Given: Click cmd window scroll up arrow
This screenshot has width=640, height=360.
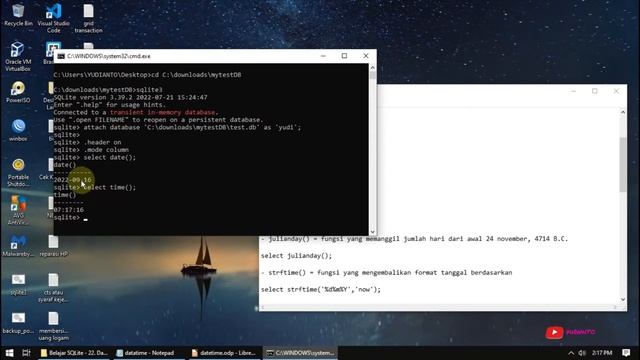Looking at the screenshot, I should coord(372,67).
